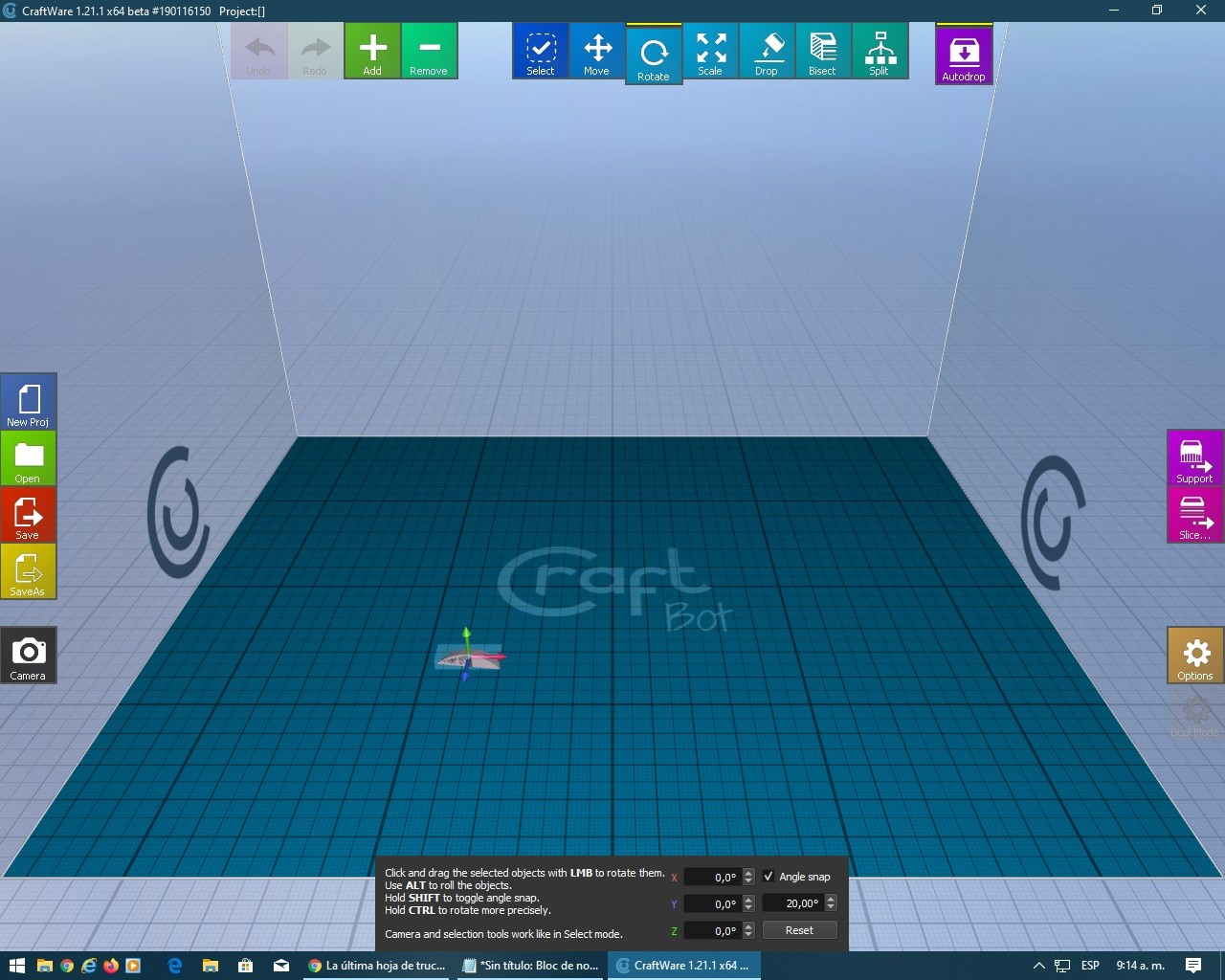Click the Open project button

(x=28, y=458)
